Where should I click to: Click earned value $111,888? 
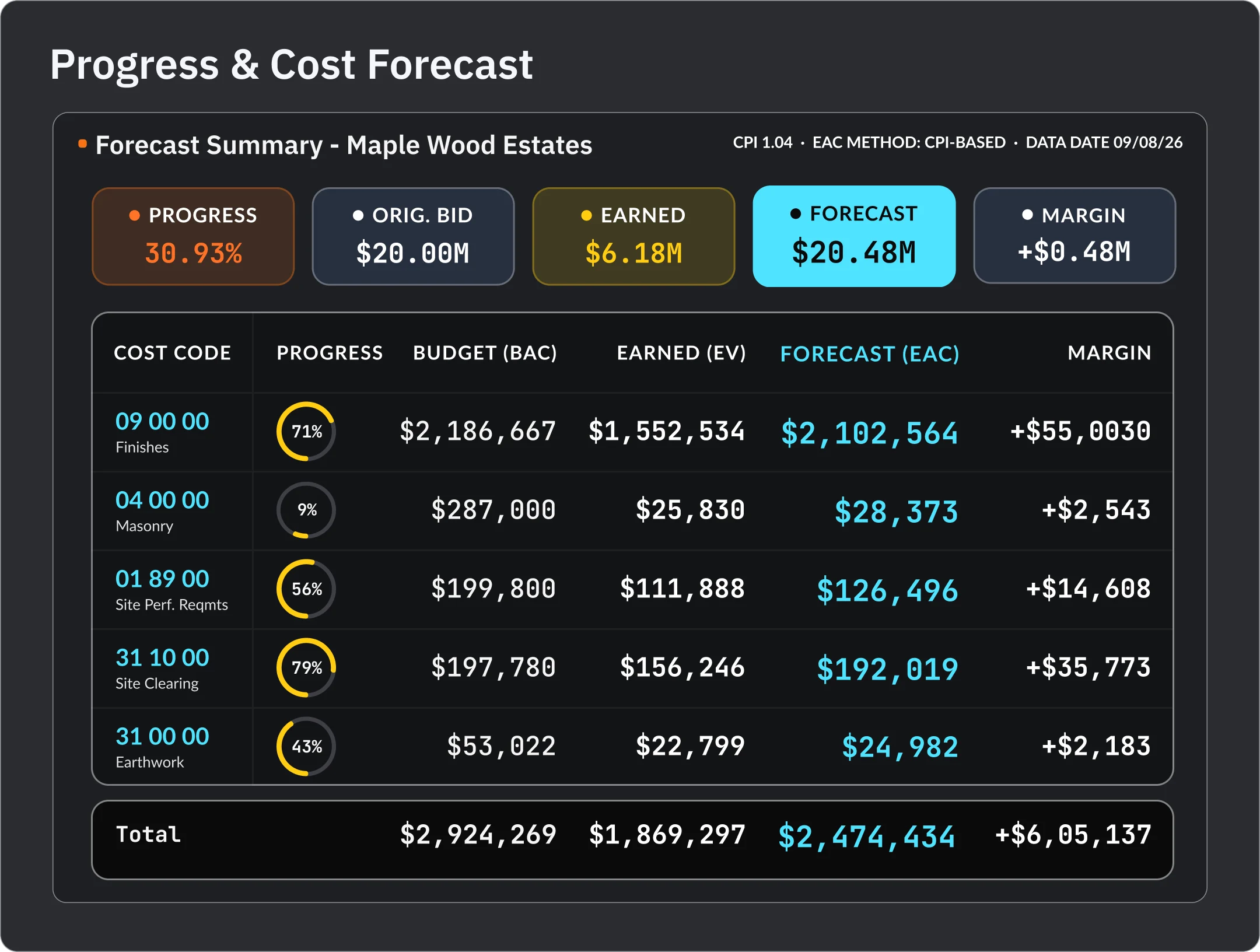click(682, 589)
